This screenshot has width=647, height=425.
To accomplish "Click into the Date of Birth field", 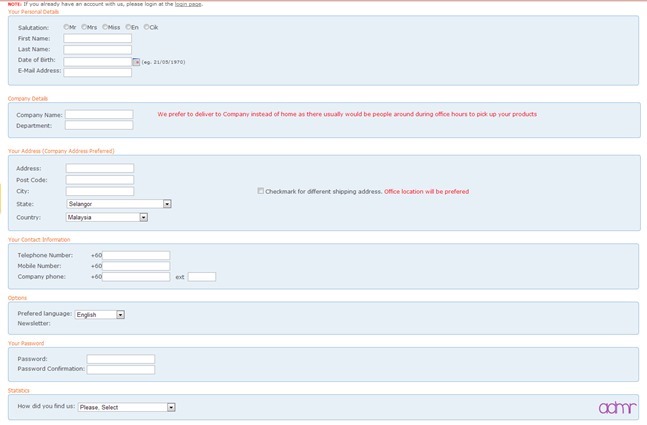I will (x=97, y=61).
